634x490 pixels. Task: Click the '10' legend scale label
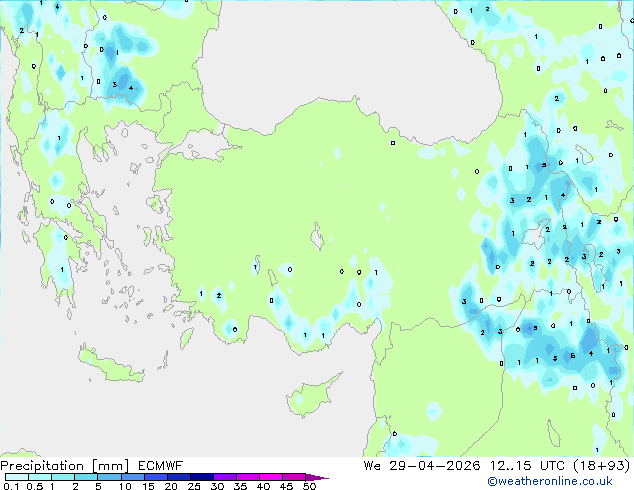[125, 486]
